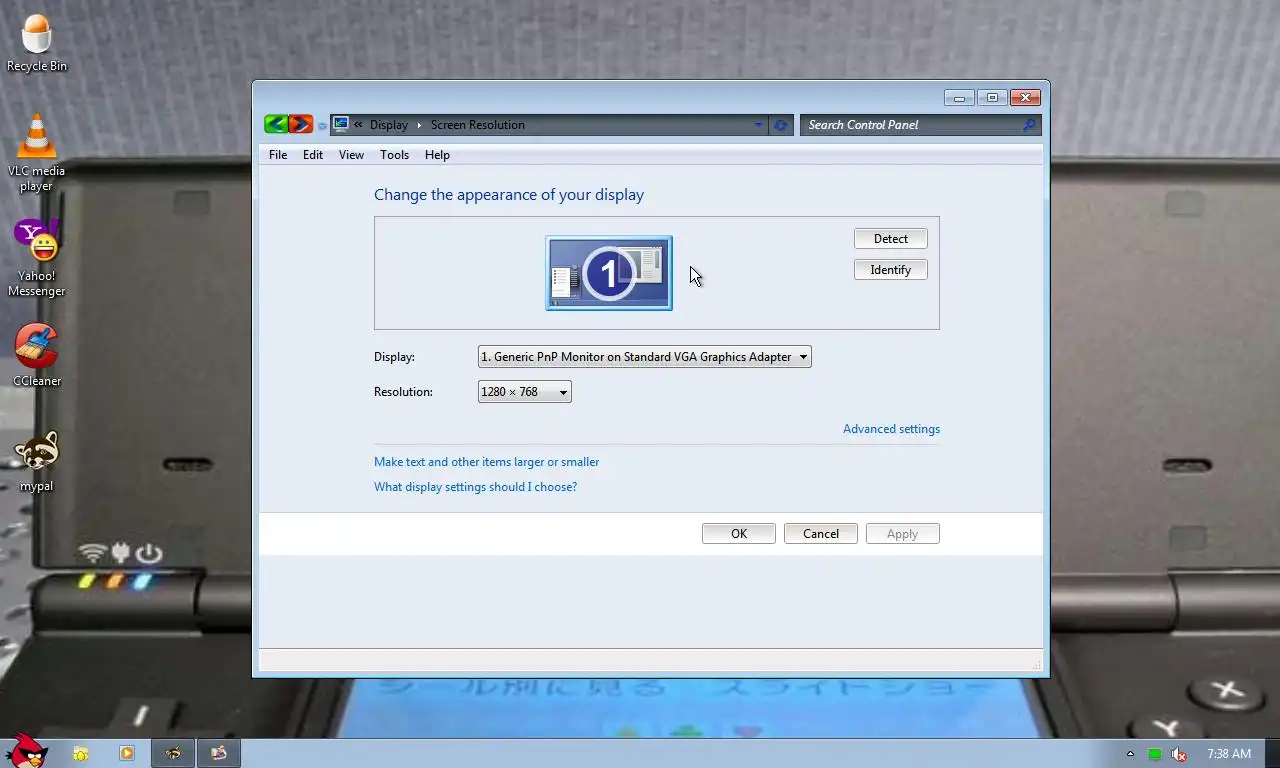1280x768 pixels.
Task: Open the Angry Birds start button
Action: [x=25, y=751]
